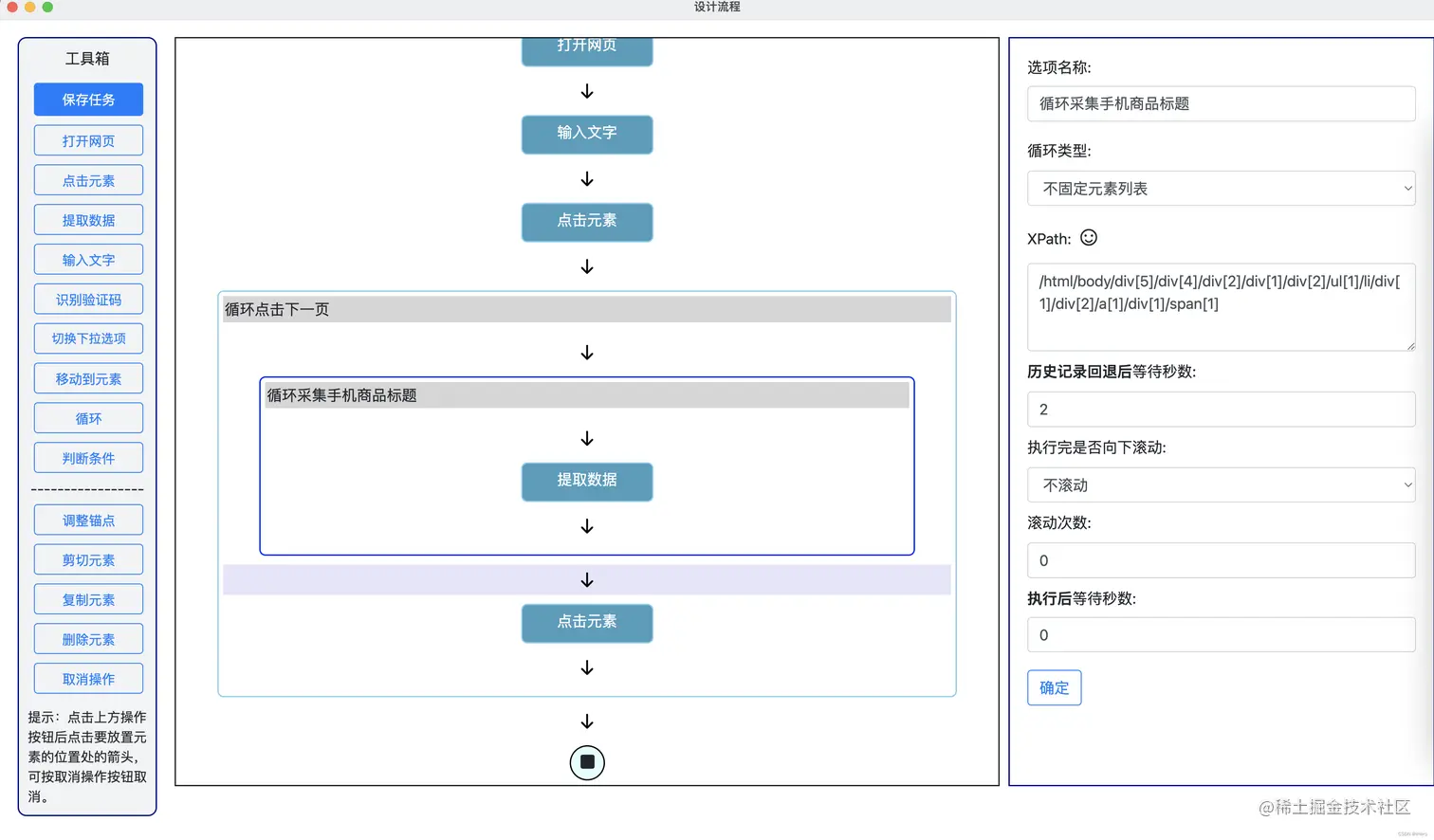Image resolution: width=1434 pixels, height=840 pixels.
Task: Select the 识别验证码 tool
Action: pyautogui.click(x=88, y=298)
